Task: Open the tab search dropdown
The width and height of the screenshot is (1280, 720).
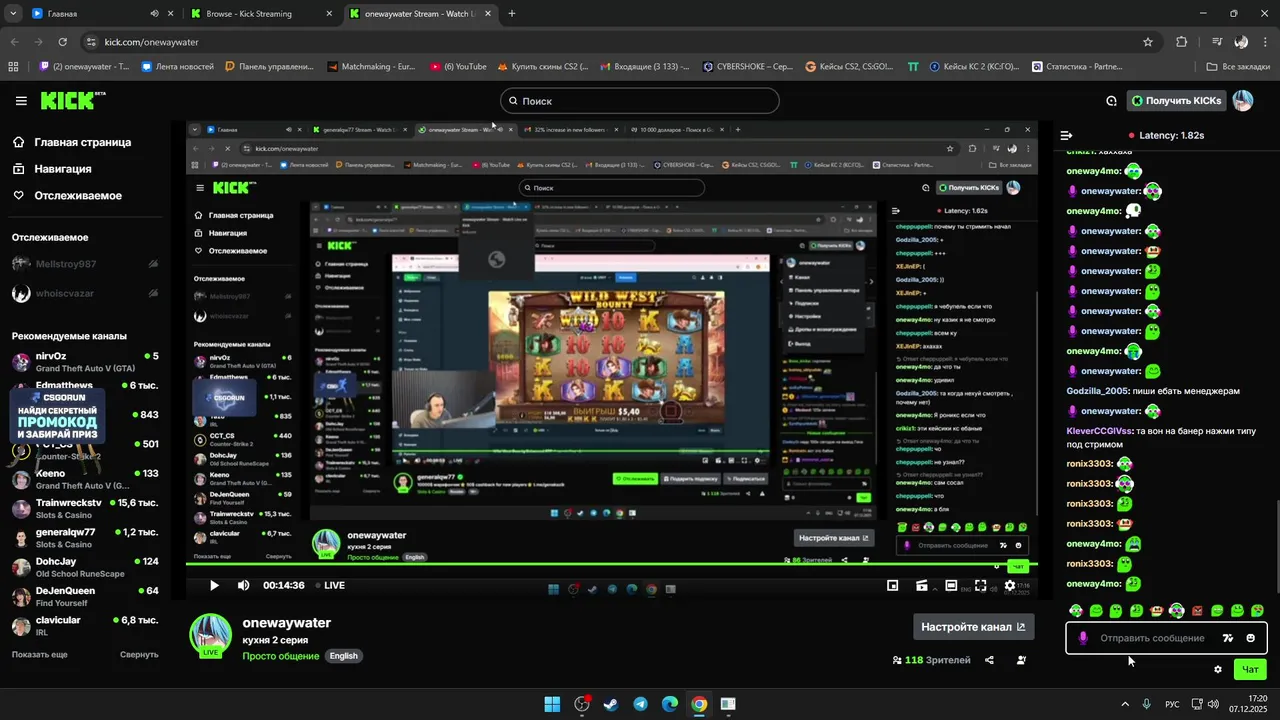Action: click(x=12, y=14)
